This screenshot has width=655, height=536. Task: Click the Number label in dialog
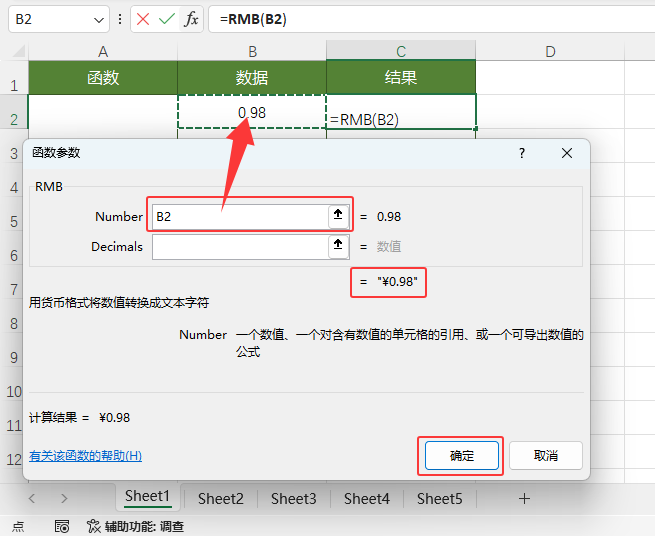pos(119,216)
